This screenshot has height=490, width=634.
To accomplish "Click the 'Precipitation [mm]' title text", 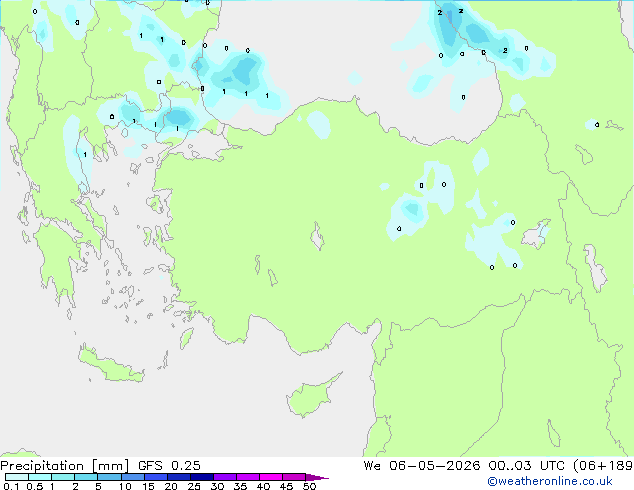I will click(65, 466).
